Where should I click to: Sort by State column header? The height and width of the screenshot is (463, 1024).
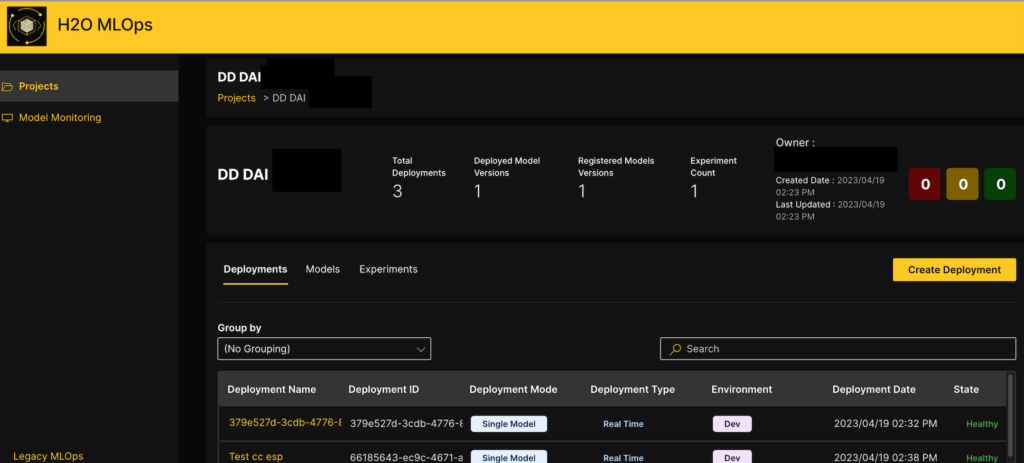(966, 389)
